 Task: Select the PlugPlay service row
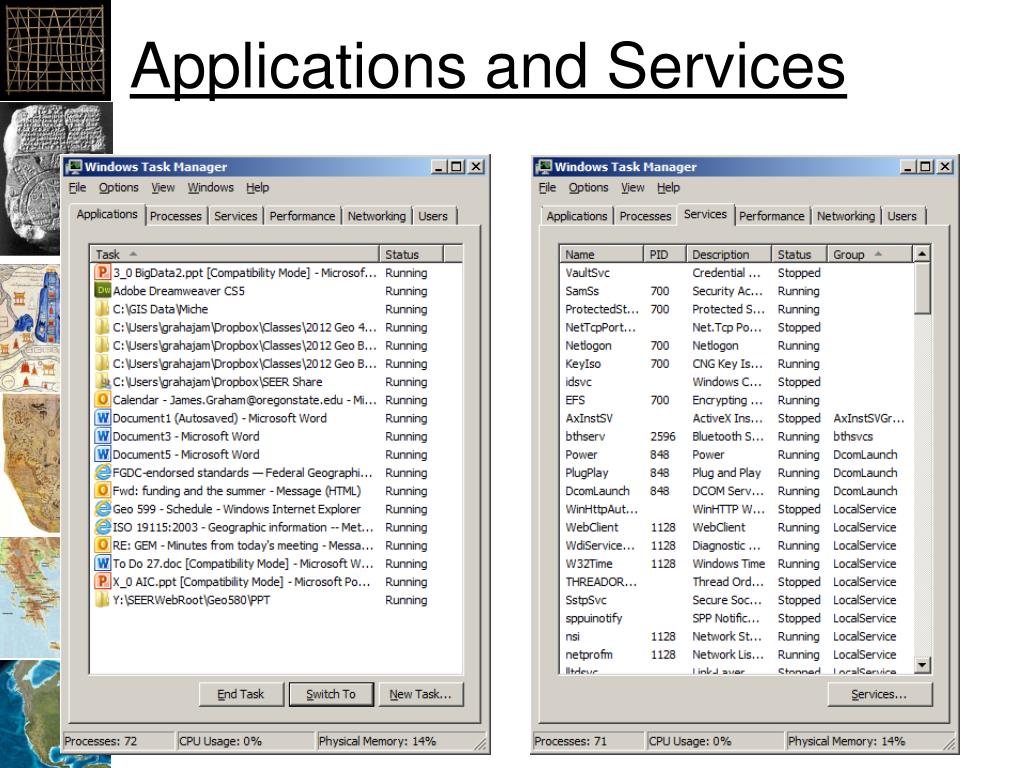(736, 472)
